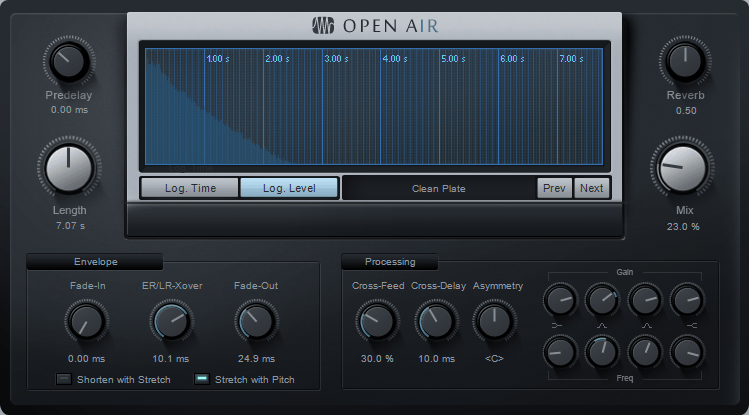Image resolution: width=749 pixels, height=415 pixels.
Task: Click the OPEN AIR title text
Action: pyautogui.click(x=390, y=26)
